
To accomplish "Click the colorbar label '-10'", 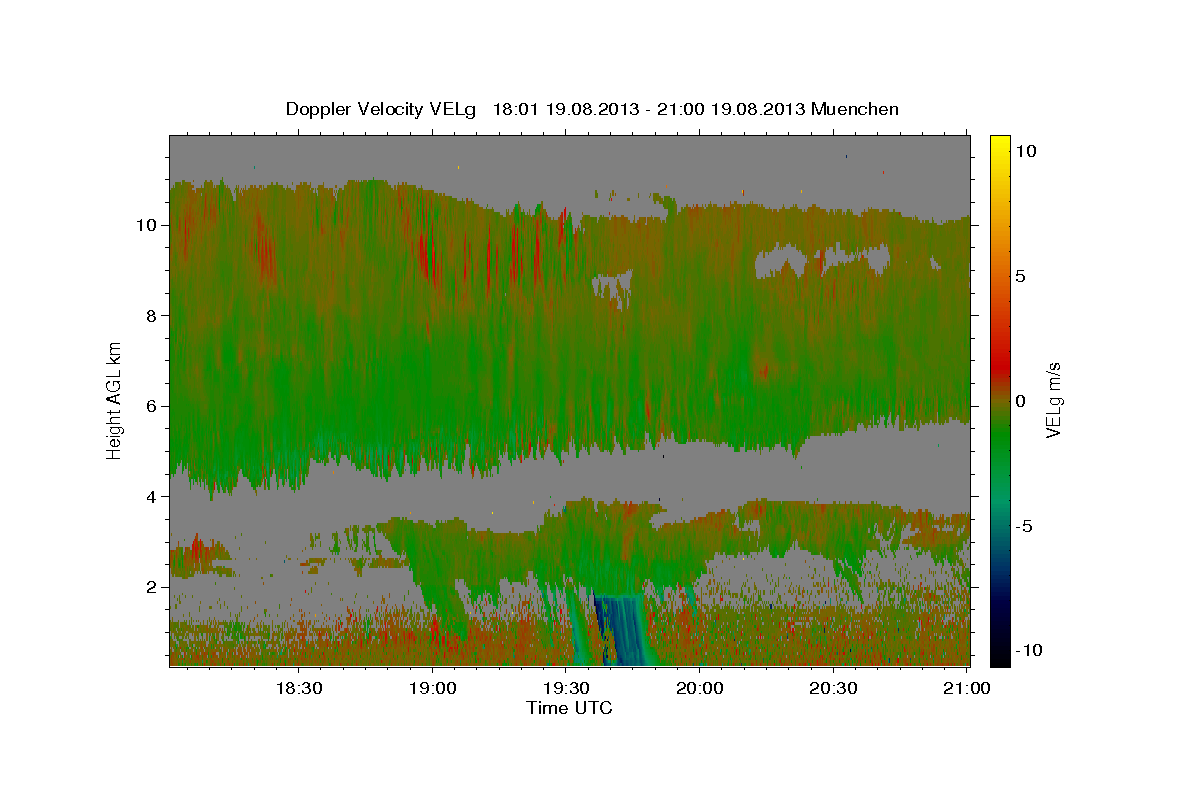I will click(x=1028, y=651).
